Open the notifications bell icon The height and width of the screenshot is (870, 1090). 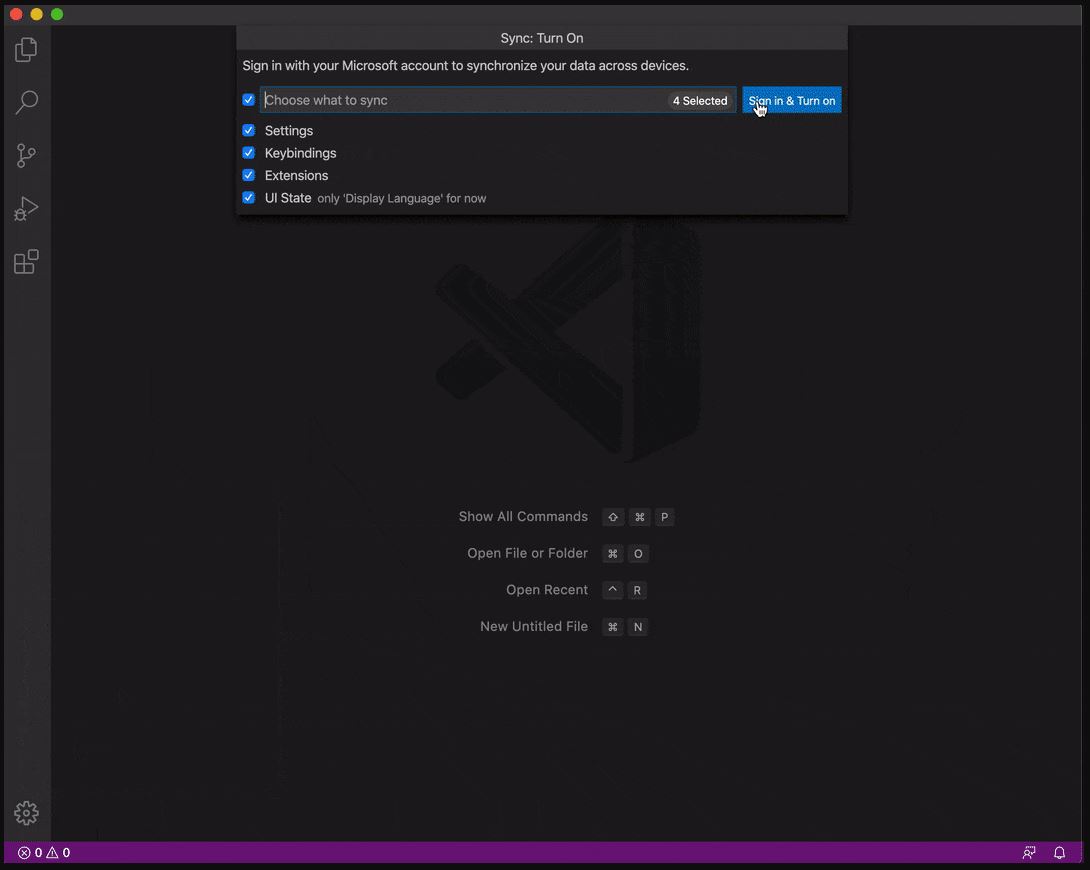click(x=1059, y=853)
